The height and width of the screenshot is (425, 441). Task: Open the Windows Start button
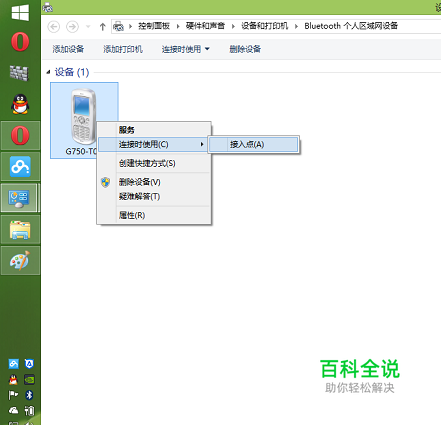(x=20, y=13)
